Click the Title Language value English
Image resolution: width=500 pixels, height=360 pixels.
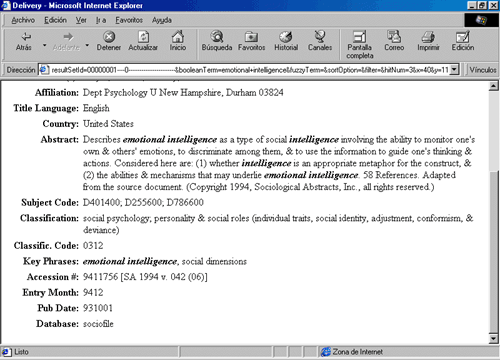click(96, 108)
